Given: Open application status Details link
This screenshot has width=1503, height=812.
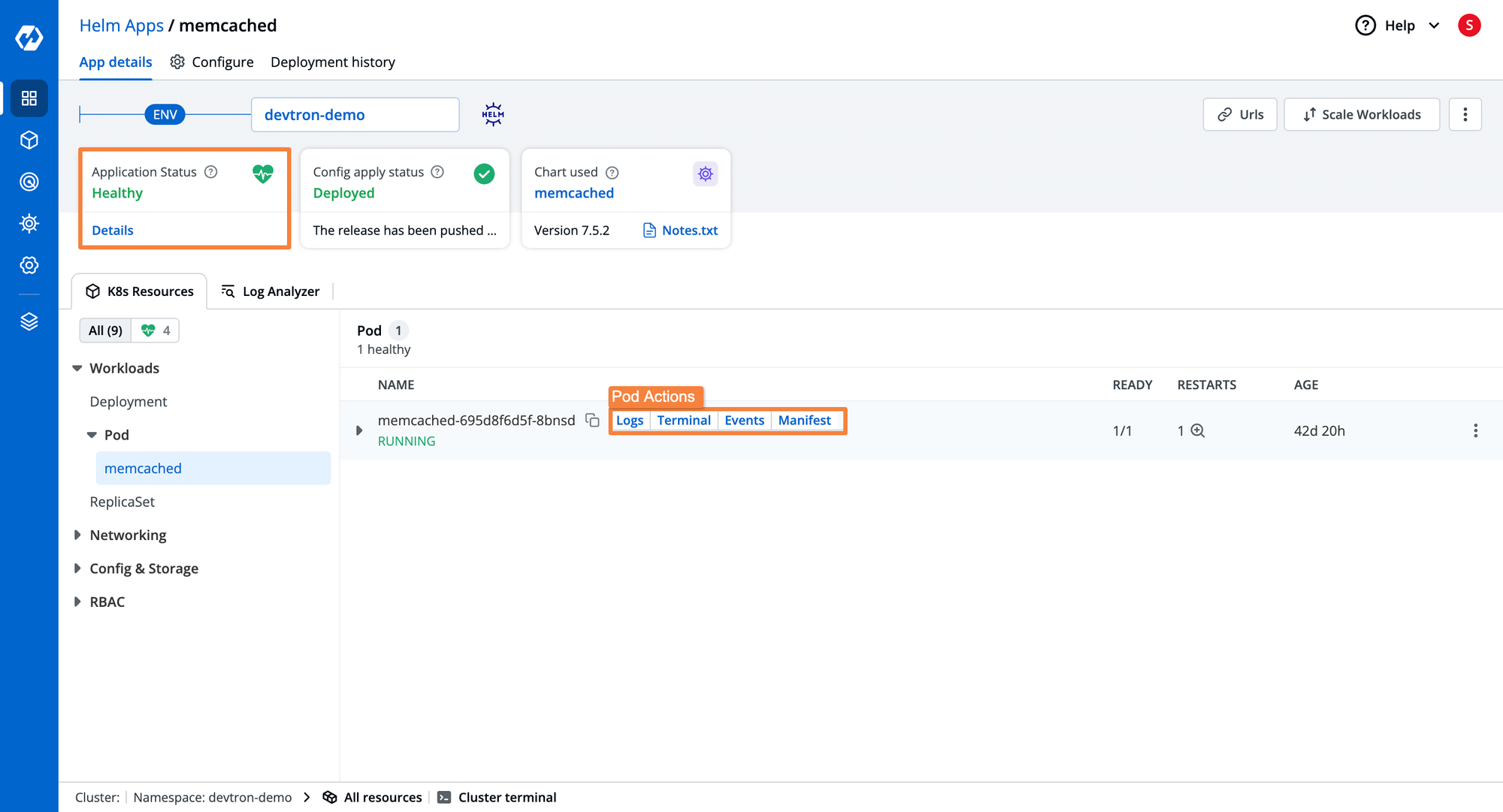Looking at the screenshot, I should click(x=113, y=231).
